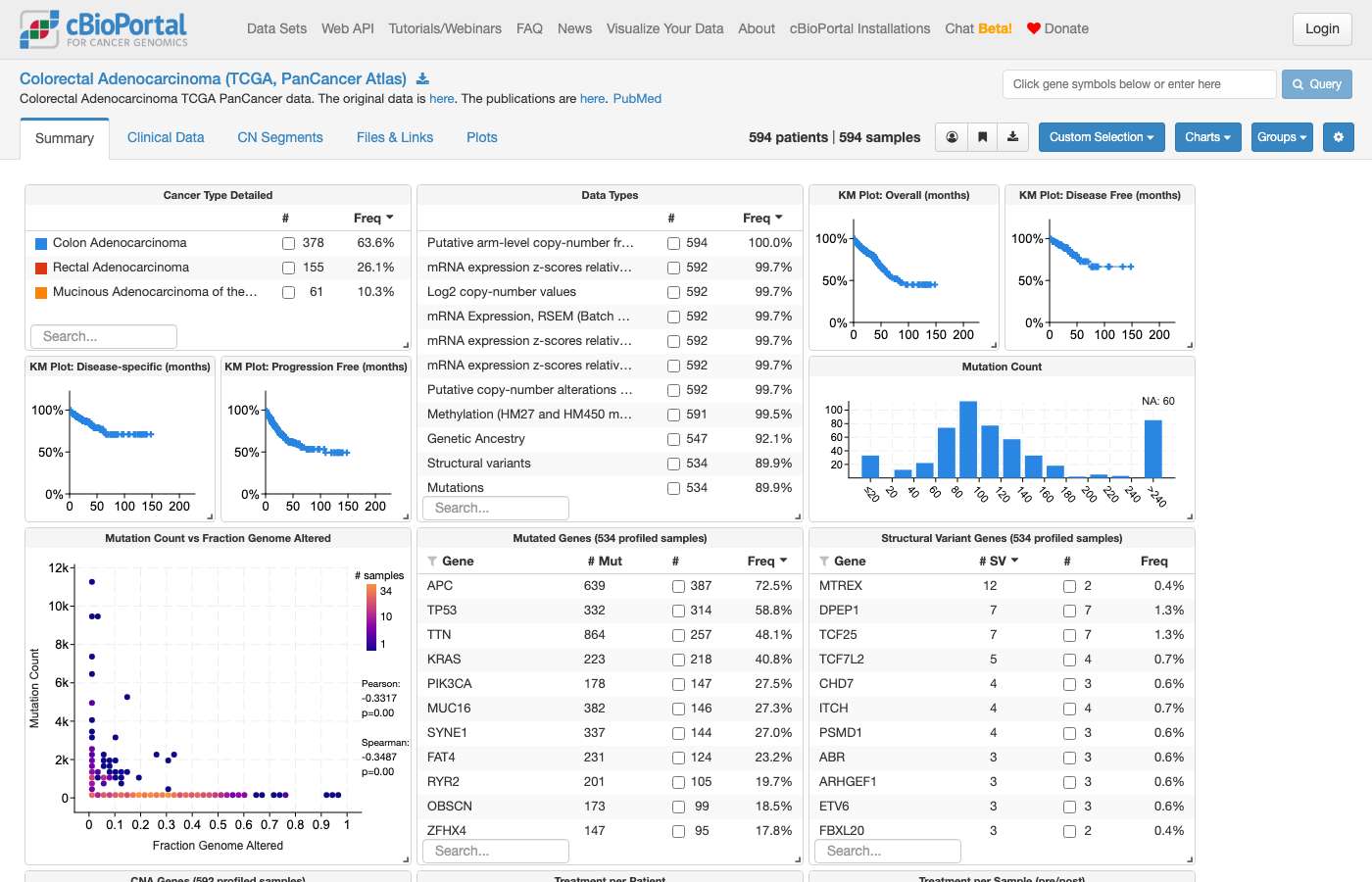Open the Custom Selection dropdown
The height and width of the screenshot is (882, 1372).
coord(1102,137)
